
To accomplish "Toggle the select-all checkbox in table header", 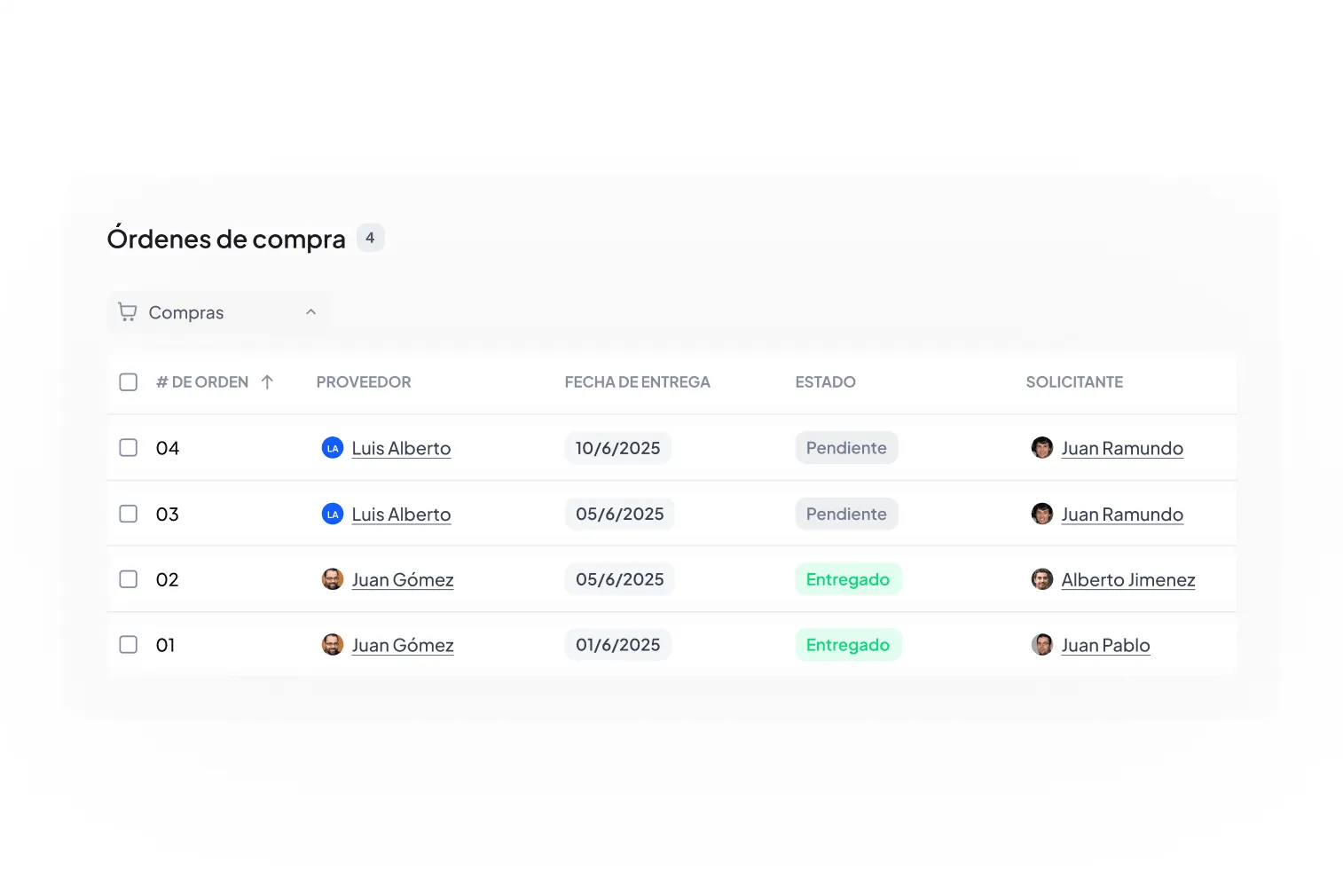I will (129, 382).
